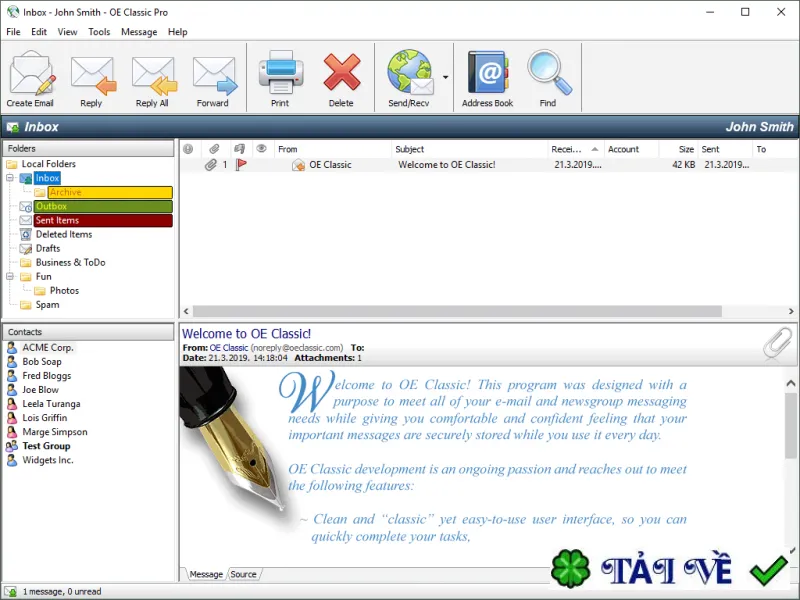Sort by the attachment column icon
The image size is (800, 600).
(214, 149)
